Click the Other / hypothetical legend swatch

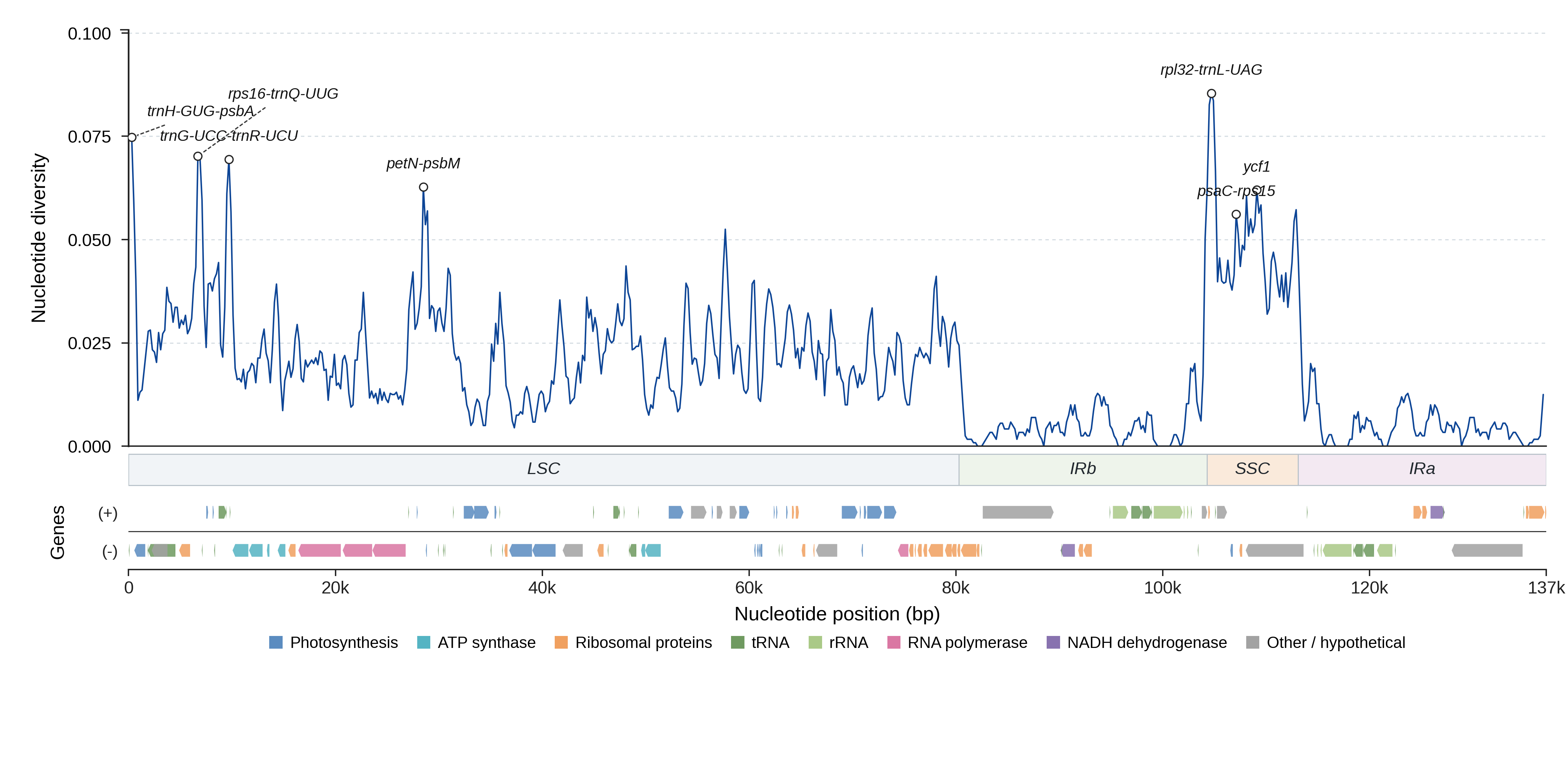click(x=1253, y=642)
